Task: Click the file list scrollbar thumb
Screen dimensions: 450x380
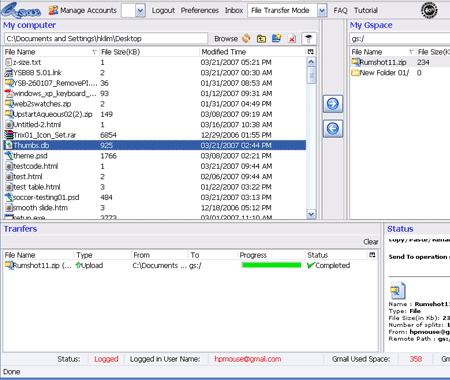Action: pyautogui.click(x=311, y=75)
